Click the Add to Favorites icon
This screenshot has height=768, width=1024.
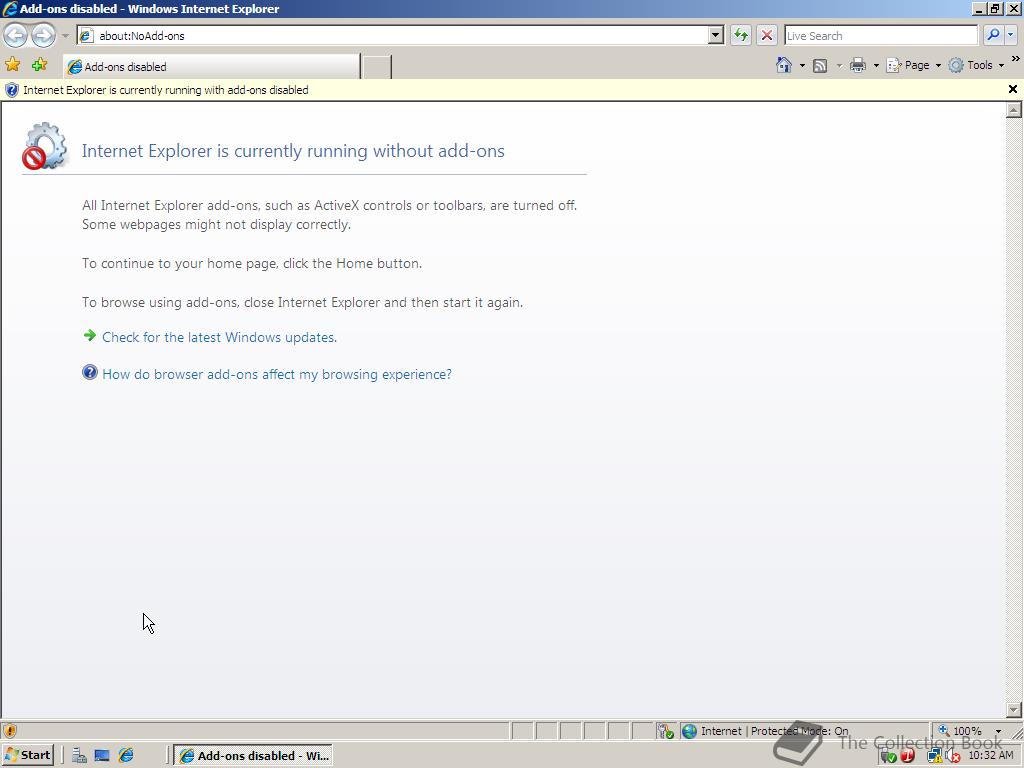40,65
